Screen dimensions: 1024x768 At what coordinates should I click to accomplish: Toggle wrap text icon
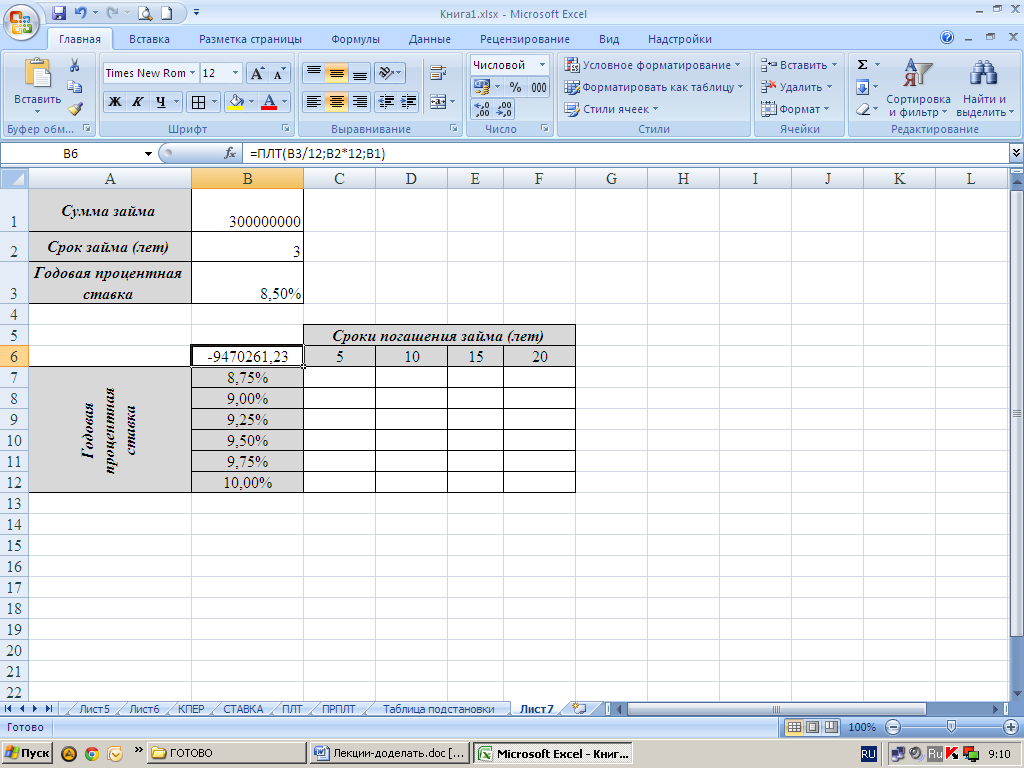point(438,73)
